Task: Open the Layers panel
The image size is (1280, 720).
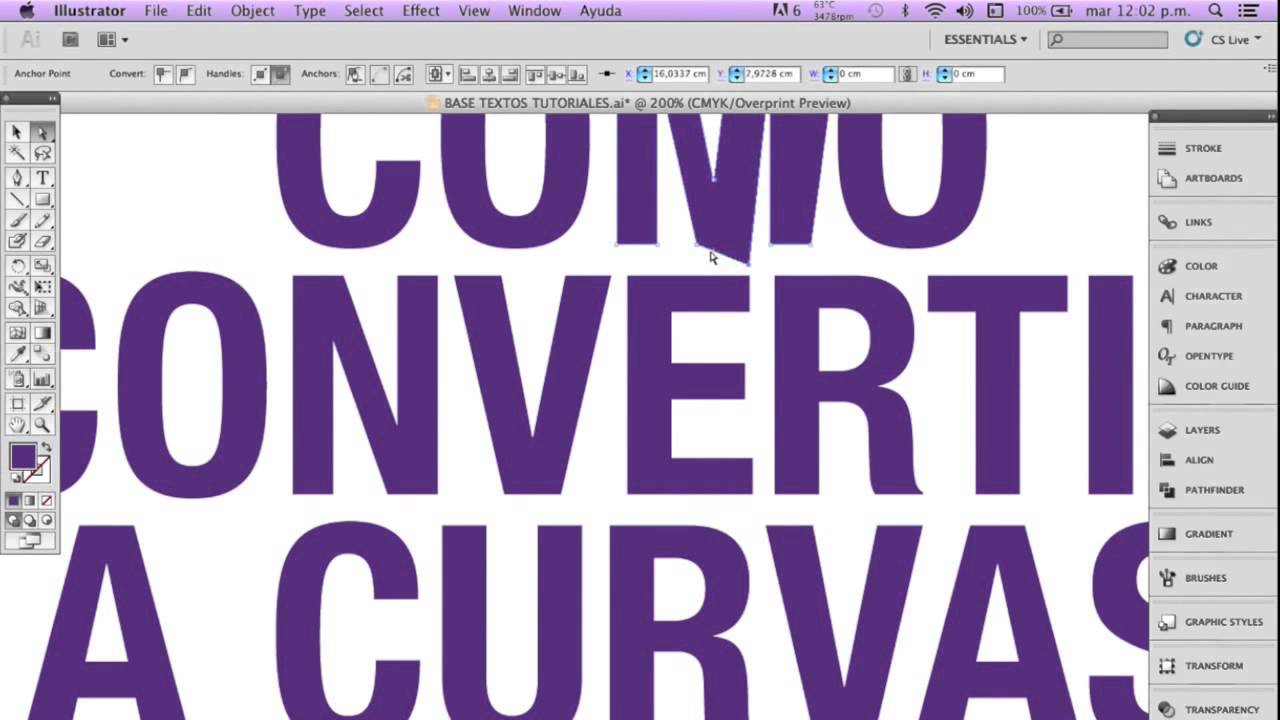Action: click(1202, 430)
